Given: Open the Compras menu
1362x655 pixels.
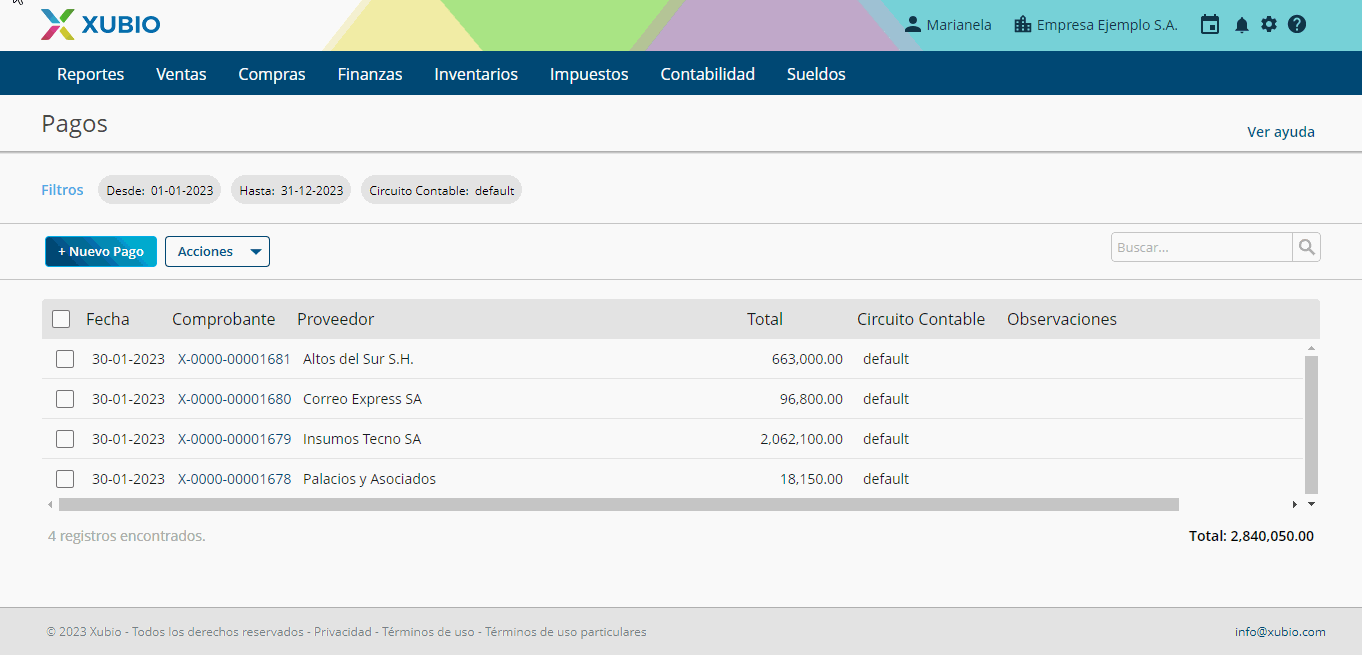Looking at the screenshot, I should [272, 74].
